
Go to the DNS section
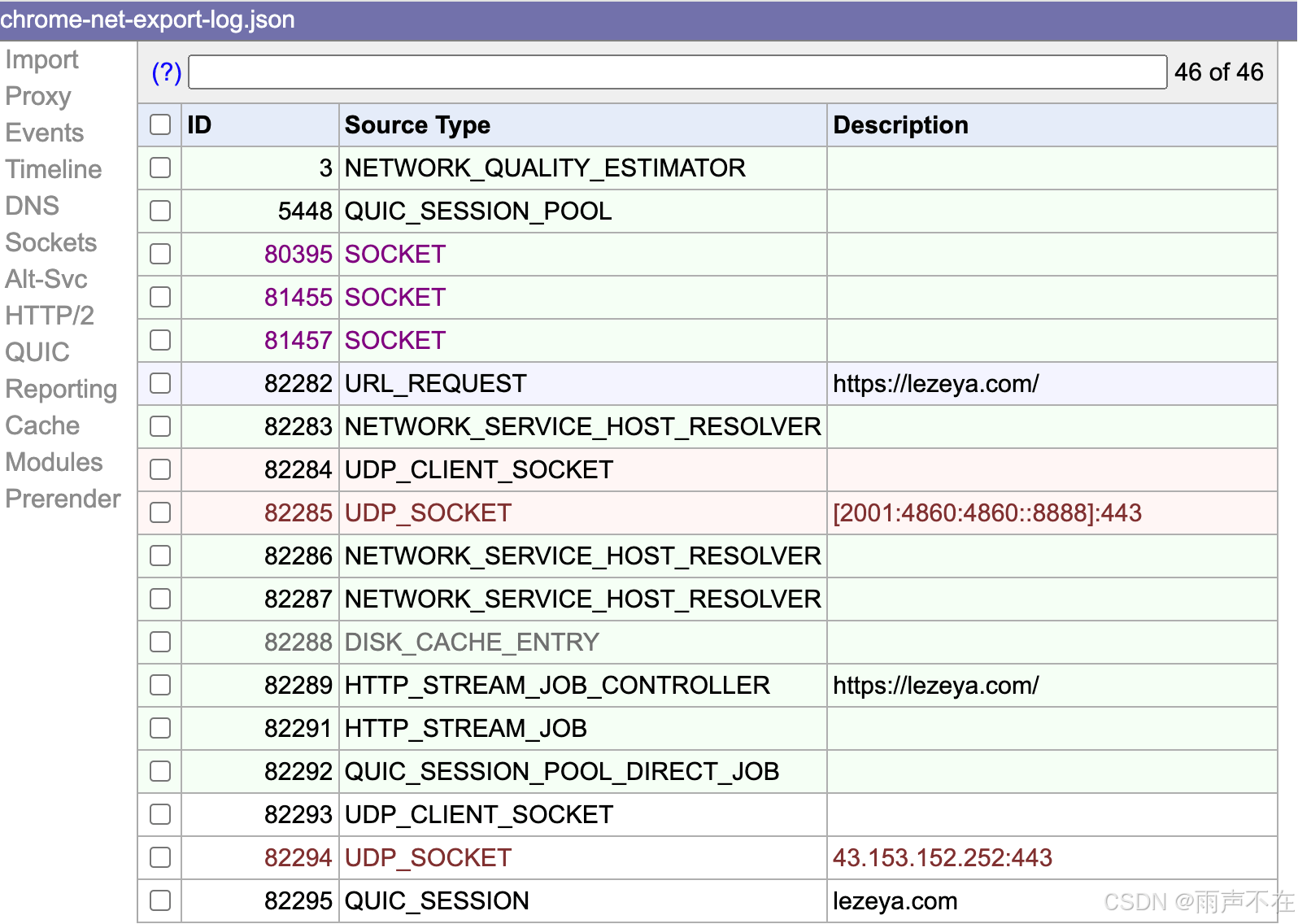coord(33,206)
